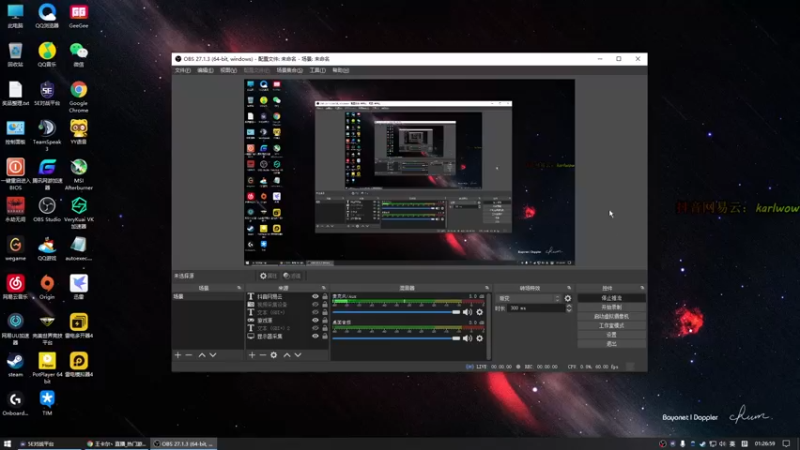
Task: Pop out the 来源 dock panel
Action: [x=323, y=288]
